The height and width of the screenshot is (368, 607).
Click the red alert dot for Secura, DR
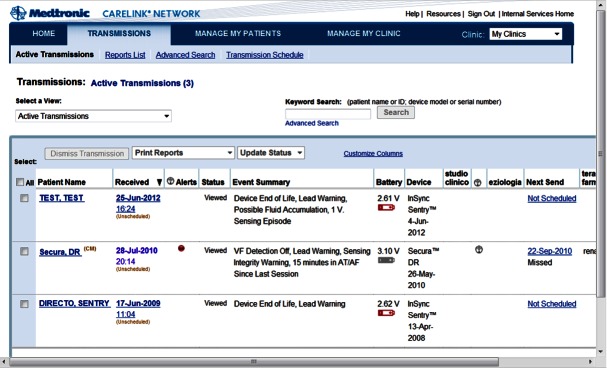pyautogui.click(x=181, y=248)
